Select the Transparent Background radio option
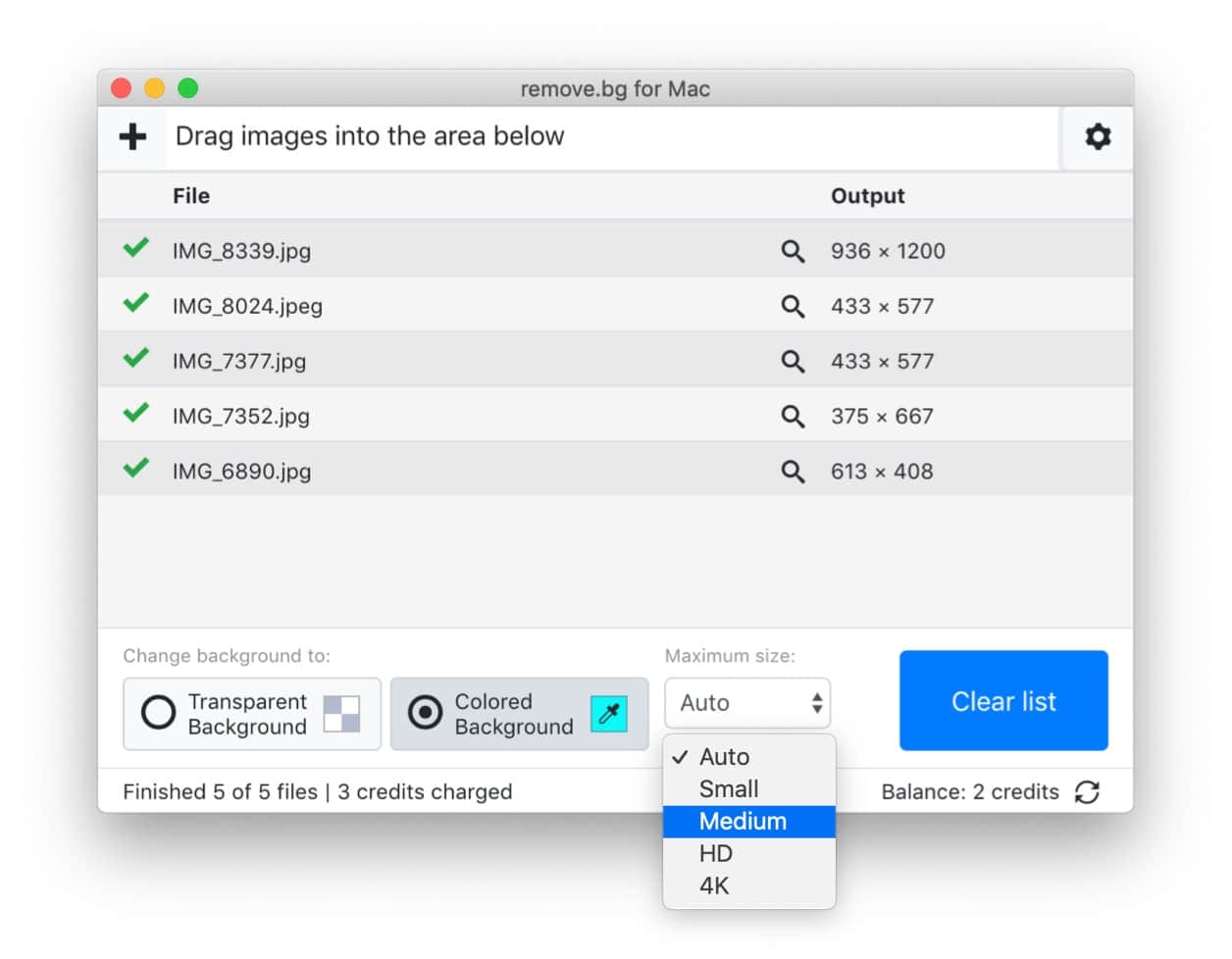This screenshot has width=1232, height=959. (252, 714)
